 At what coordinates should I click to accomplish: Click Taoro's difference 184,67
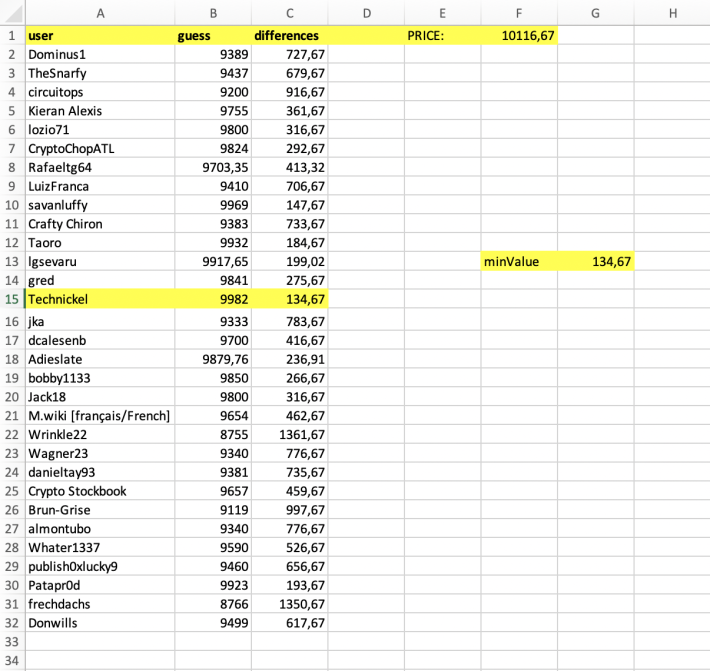289,243
